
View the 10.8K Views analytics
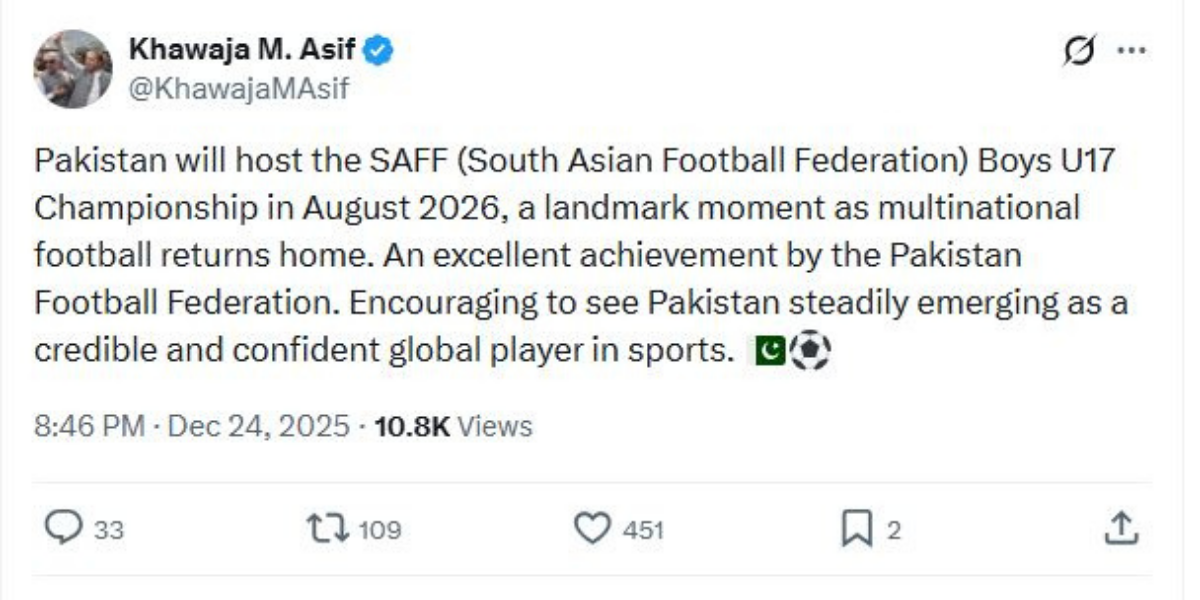click(x=452, y=427)
